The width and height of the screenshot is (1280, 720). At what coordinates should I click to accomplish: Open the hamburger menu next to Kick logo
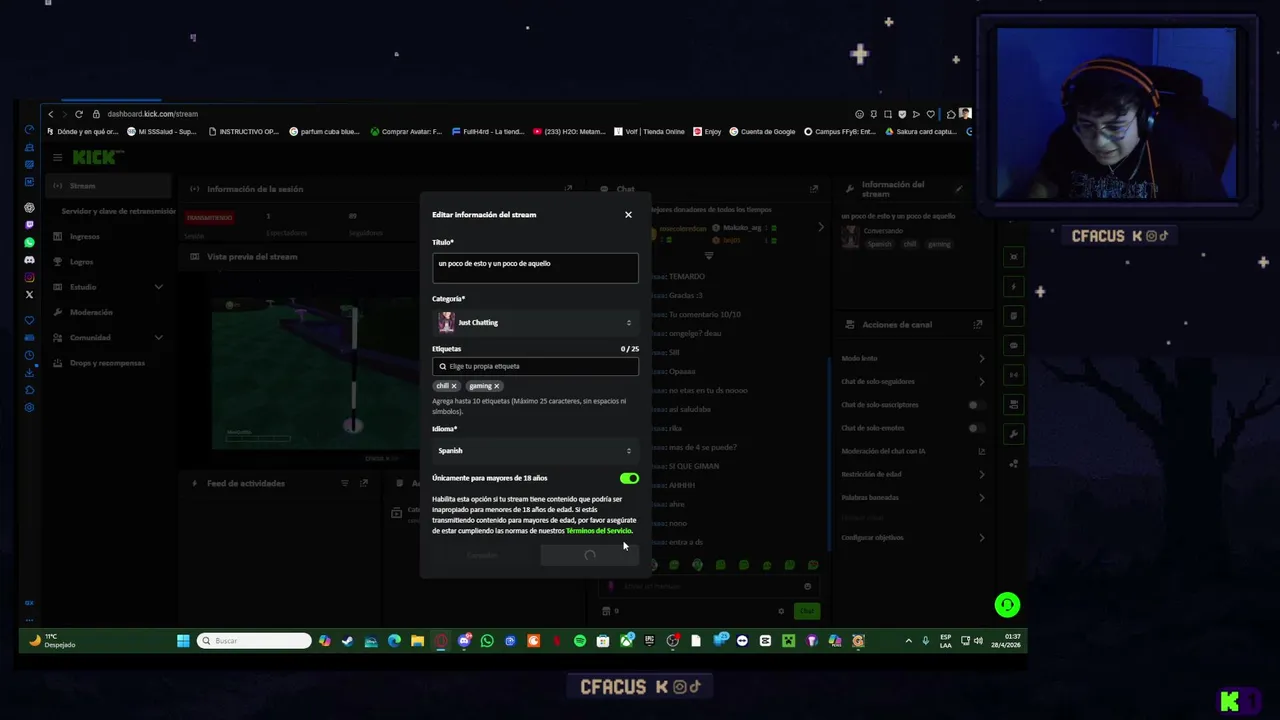coord(58,157)
